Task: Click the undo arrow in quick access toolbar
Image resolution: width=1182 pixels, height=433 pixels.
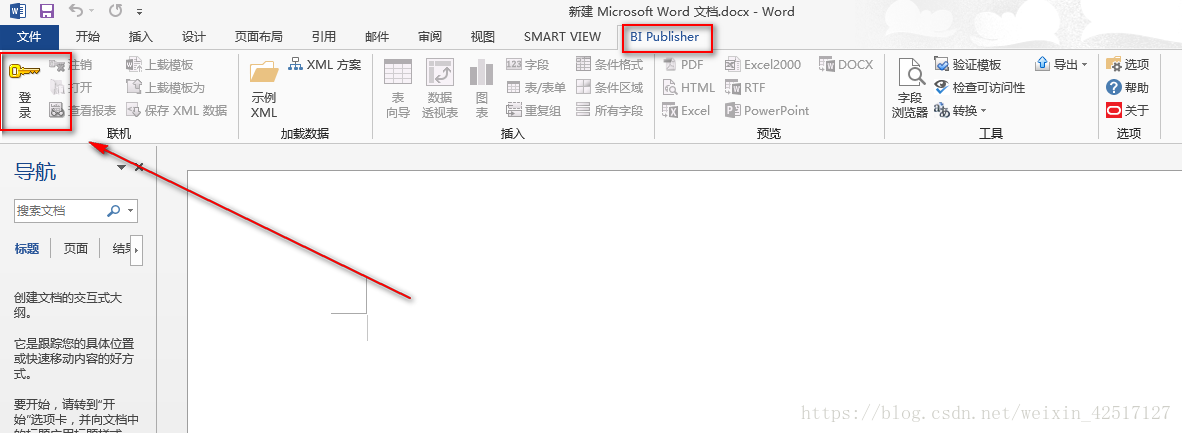Action: point(76,11)
